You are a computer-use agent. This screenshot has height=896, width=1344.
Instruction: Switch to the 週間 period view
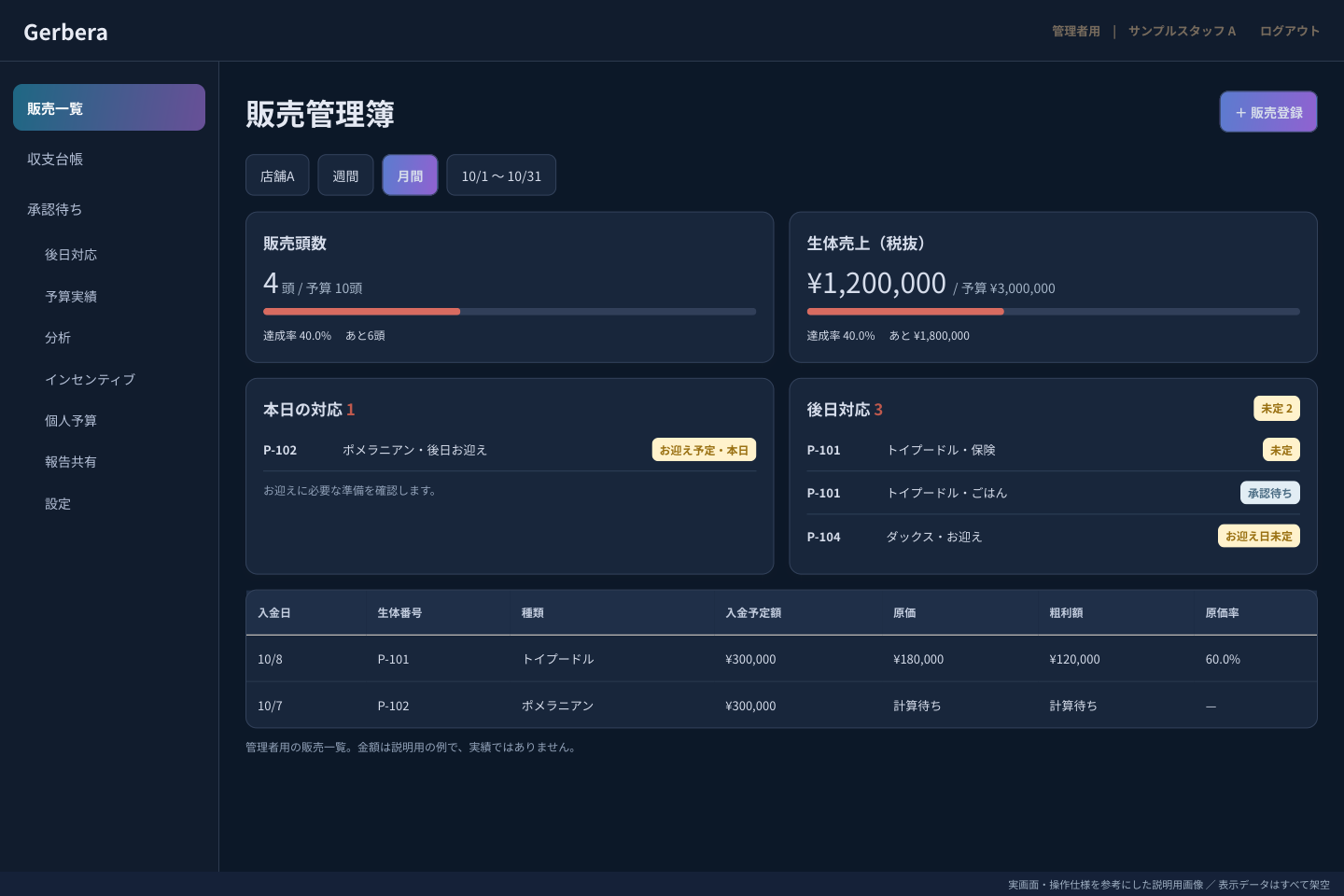point(345,175)
